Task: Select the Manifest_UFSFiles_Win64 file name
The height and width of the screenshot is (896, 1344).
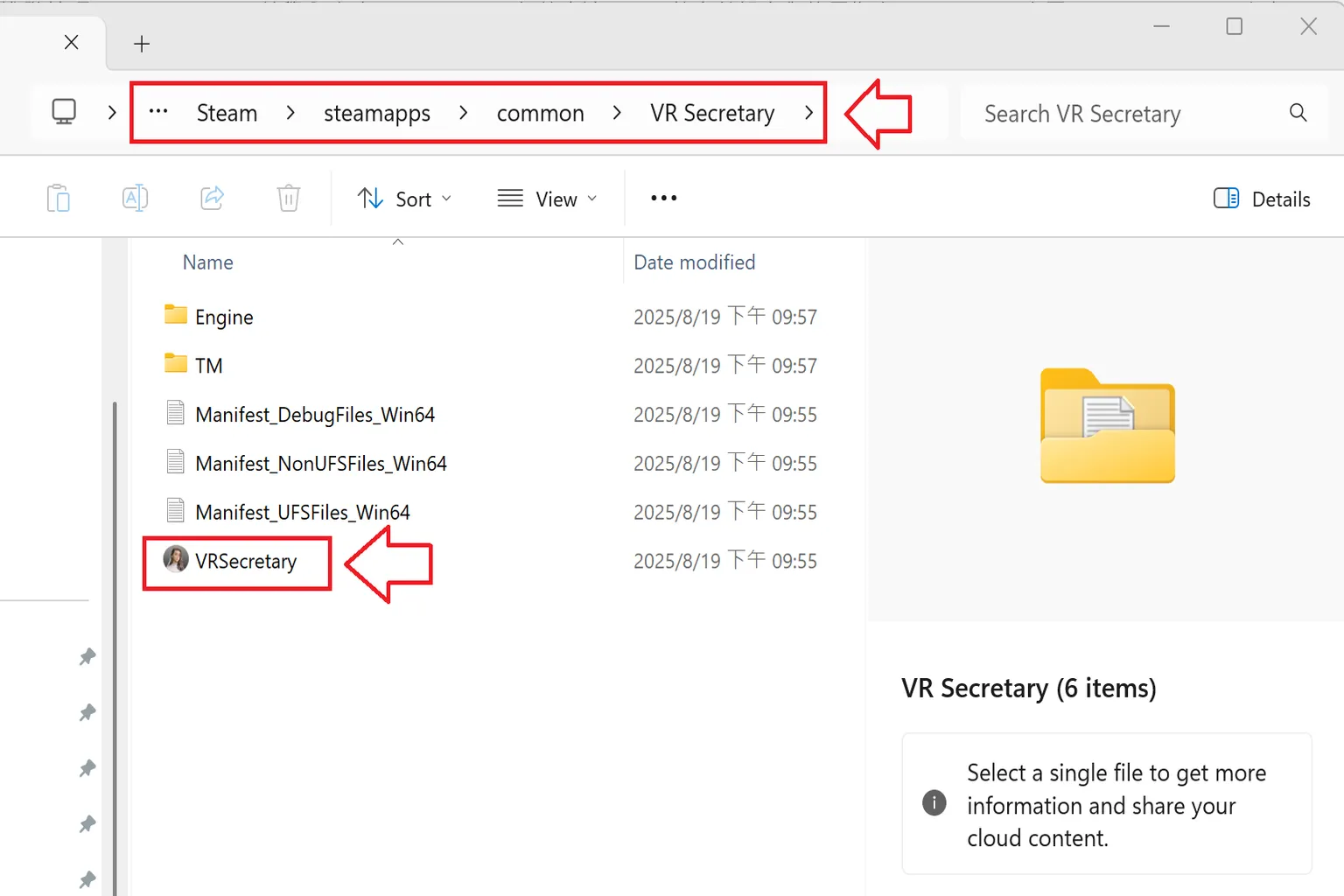Action: pos(303,513)
